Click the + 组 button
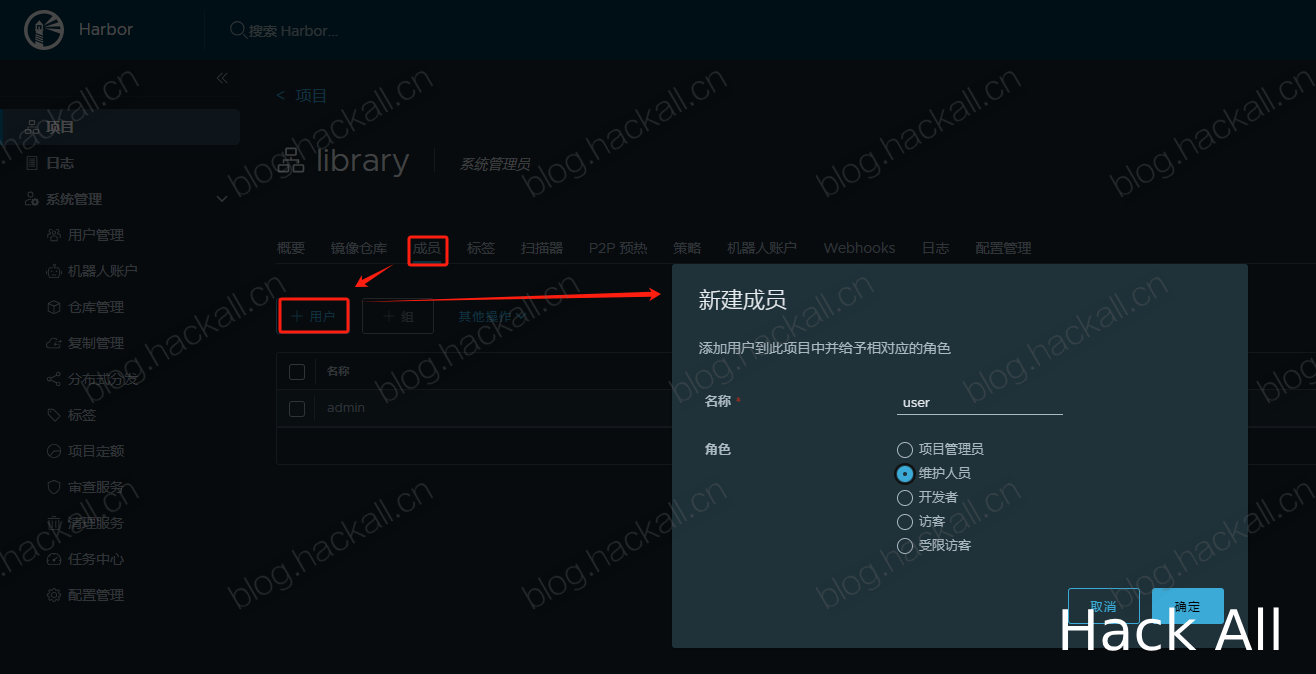This screenshot has height=674, width=1316. (397, 316)
